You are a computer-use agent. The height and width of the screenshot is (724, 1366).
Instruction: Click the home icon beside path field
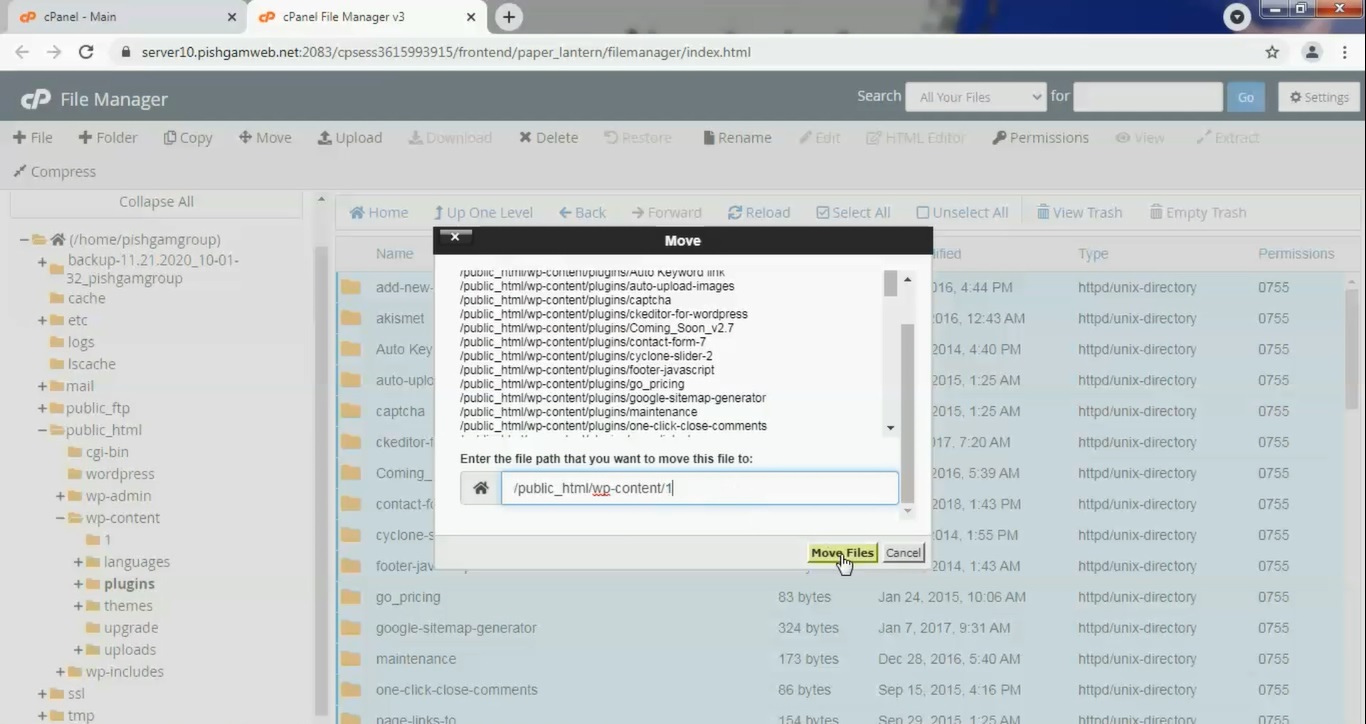click(x=481, y=488)
